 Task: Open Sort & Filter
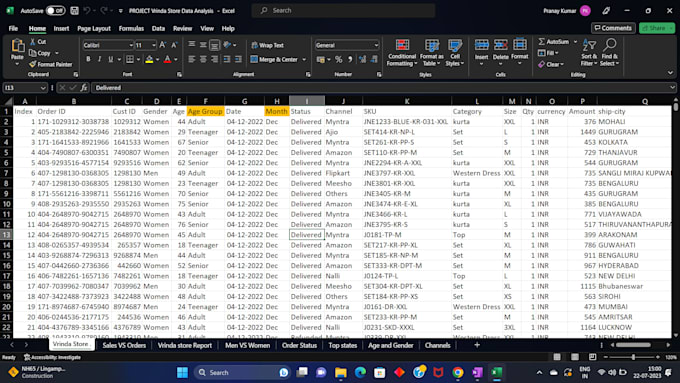pyautogui.click(x=589, y=52)
